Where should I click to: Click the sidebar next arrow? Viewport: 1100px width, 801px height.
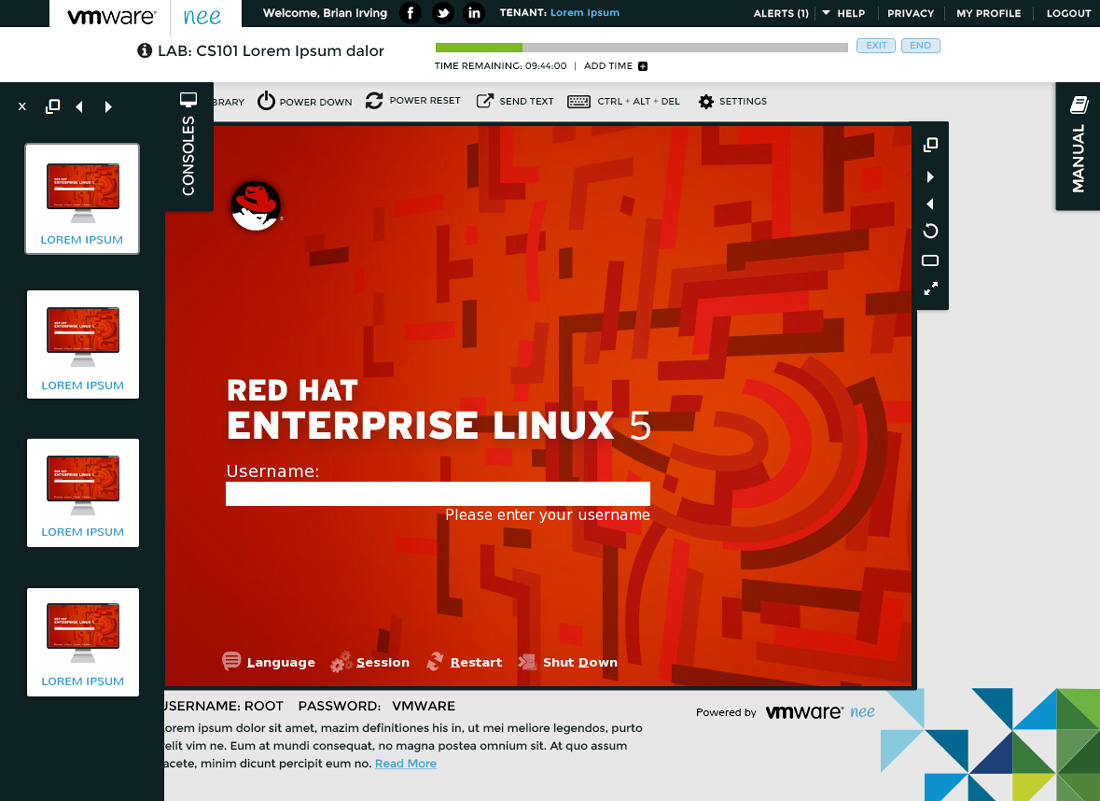click(x=108, y=107)
